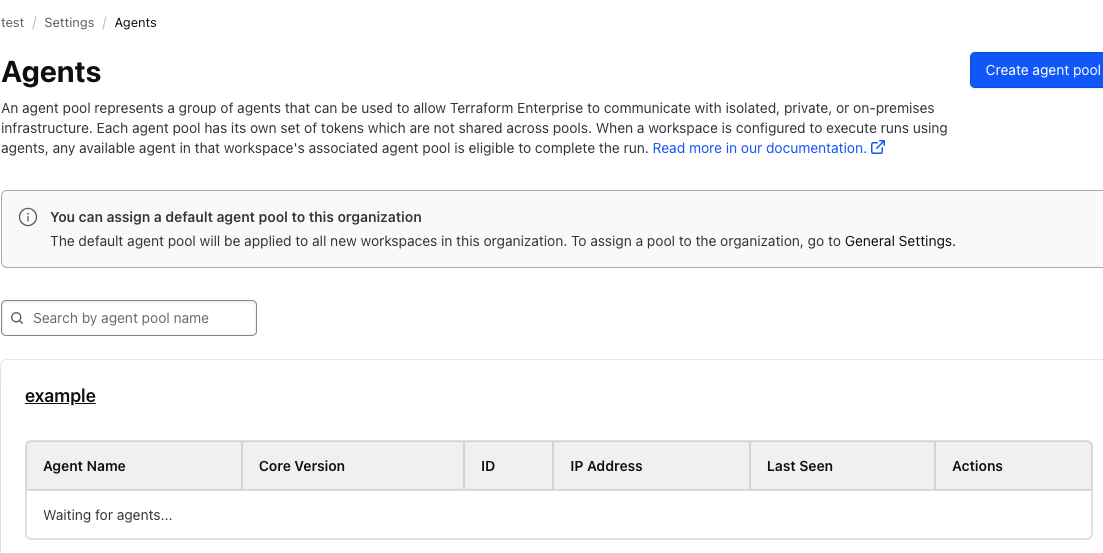This screenshot has height=553, width=1103.
Task: Open Read more in our documentation link
Action: click(758, 148)
